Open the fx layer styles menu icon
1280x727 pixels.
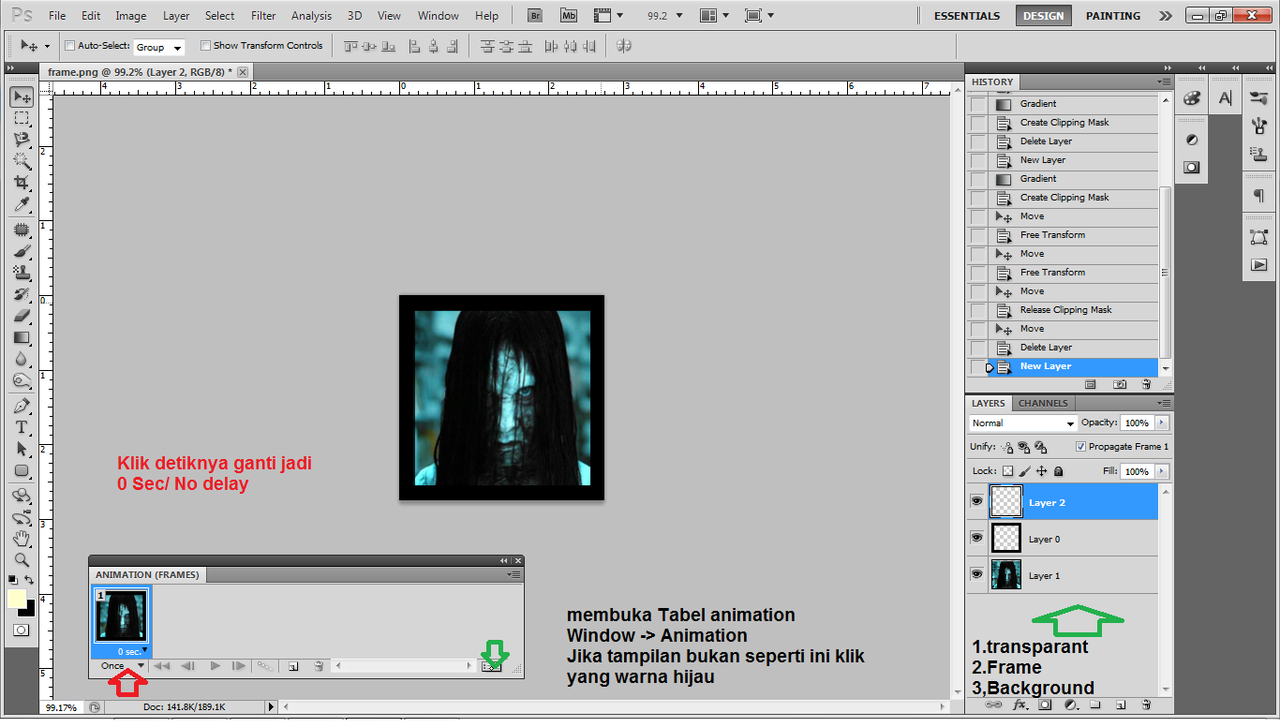[x=1020, y=705]
